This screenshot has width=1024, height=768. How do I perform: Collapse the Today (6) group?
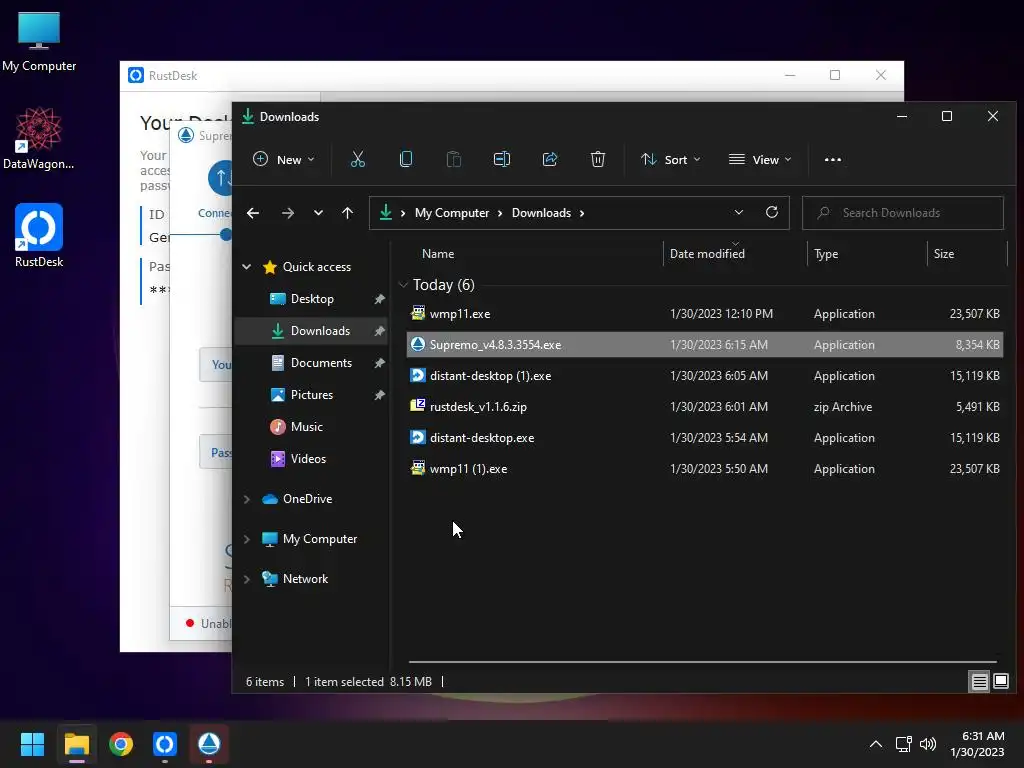coord(403,285)
